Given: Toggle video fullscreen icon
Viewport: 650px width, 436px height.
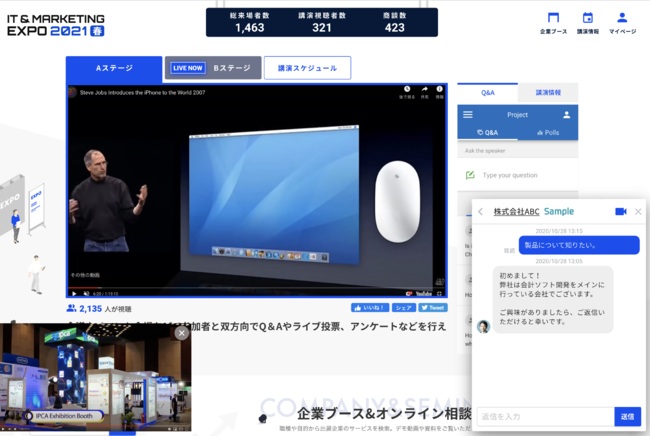Looking at the screenshot, I should 439,293.
